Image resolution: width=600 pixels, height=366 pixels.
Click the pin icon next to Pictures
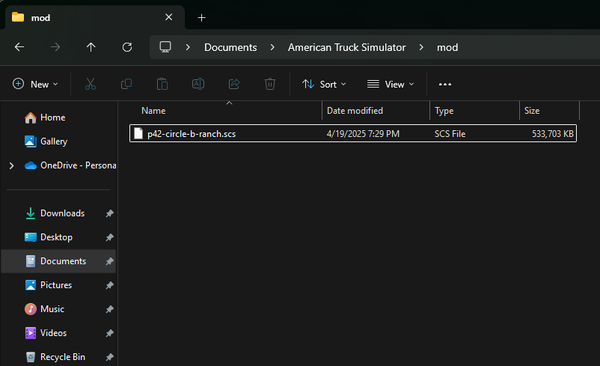(109, 285)
